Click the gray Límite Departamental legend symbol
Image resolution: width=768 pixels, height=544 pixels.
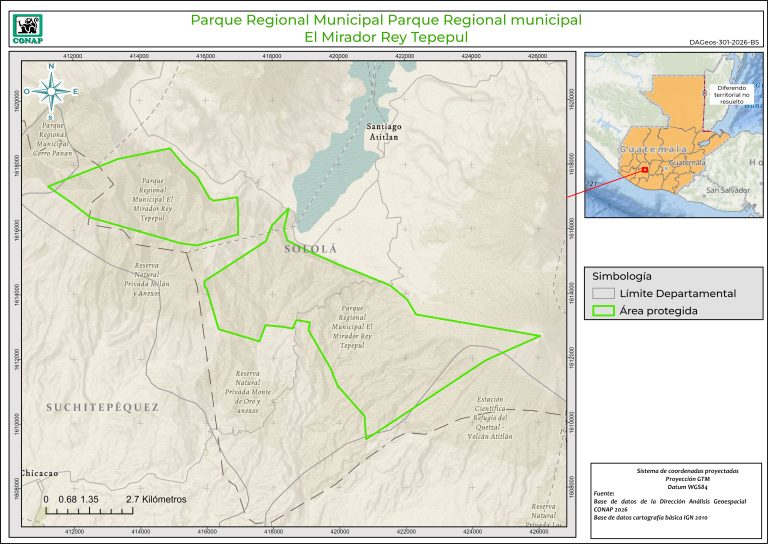602,293
